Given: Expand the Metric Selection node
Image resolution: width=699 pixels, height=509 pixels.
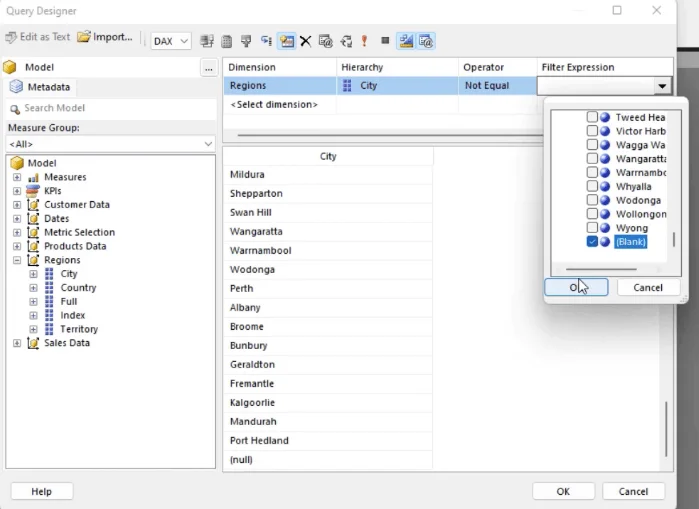Looking at the screenshot, I should click(x=17, y=232).
